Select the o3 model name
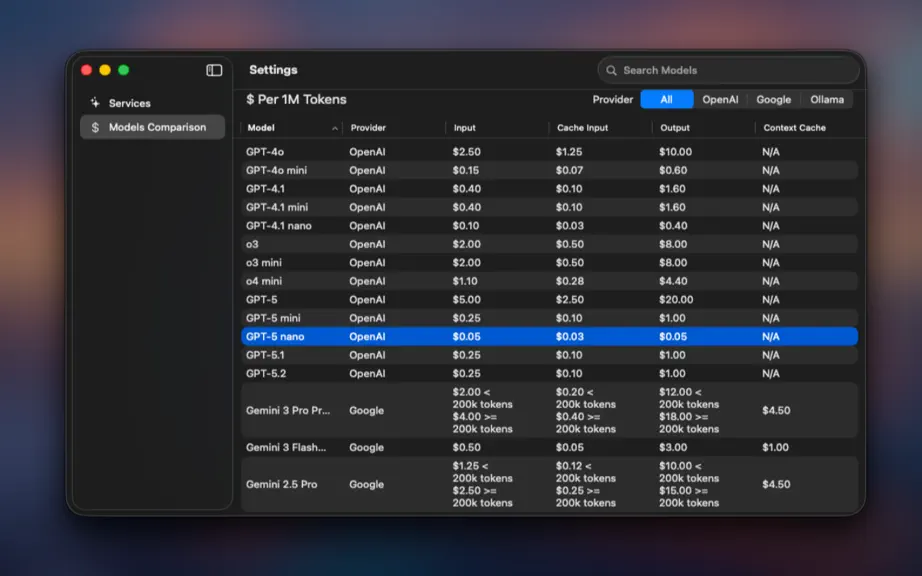 point(252,245)
